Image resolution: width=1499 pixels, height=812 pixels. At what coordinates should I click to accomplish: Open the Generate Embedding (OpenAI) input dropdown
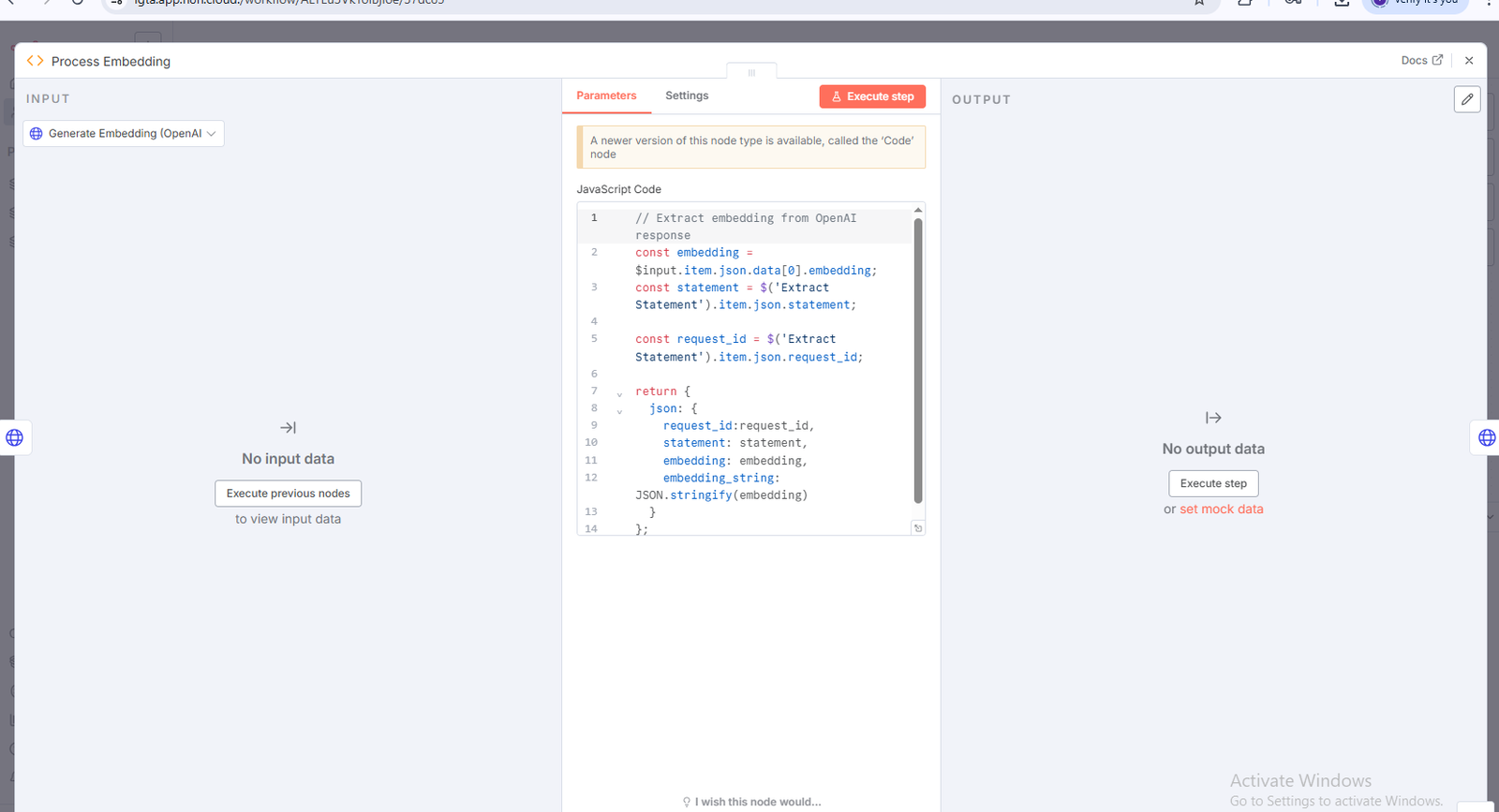(x=124, y=134)
